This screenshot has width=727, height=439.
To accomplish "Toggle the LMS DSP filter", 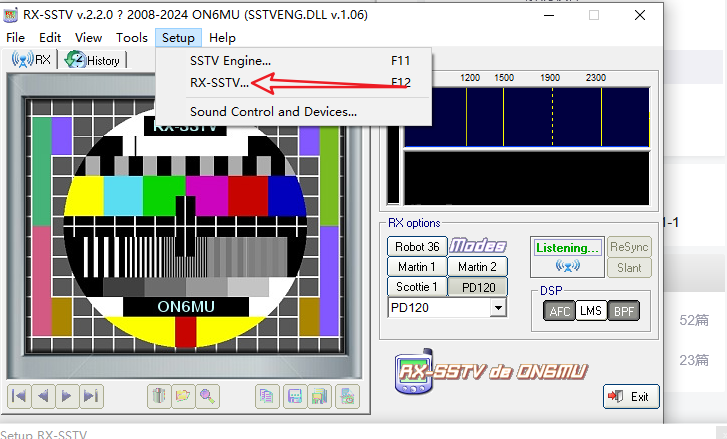I will (591, 311).
